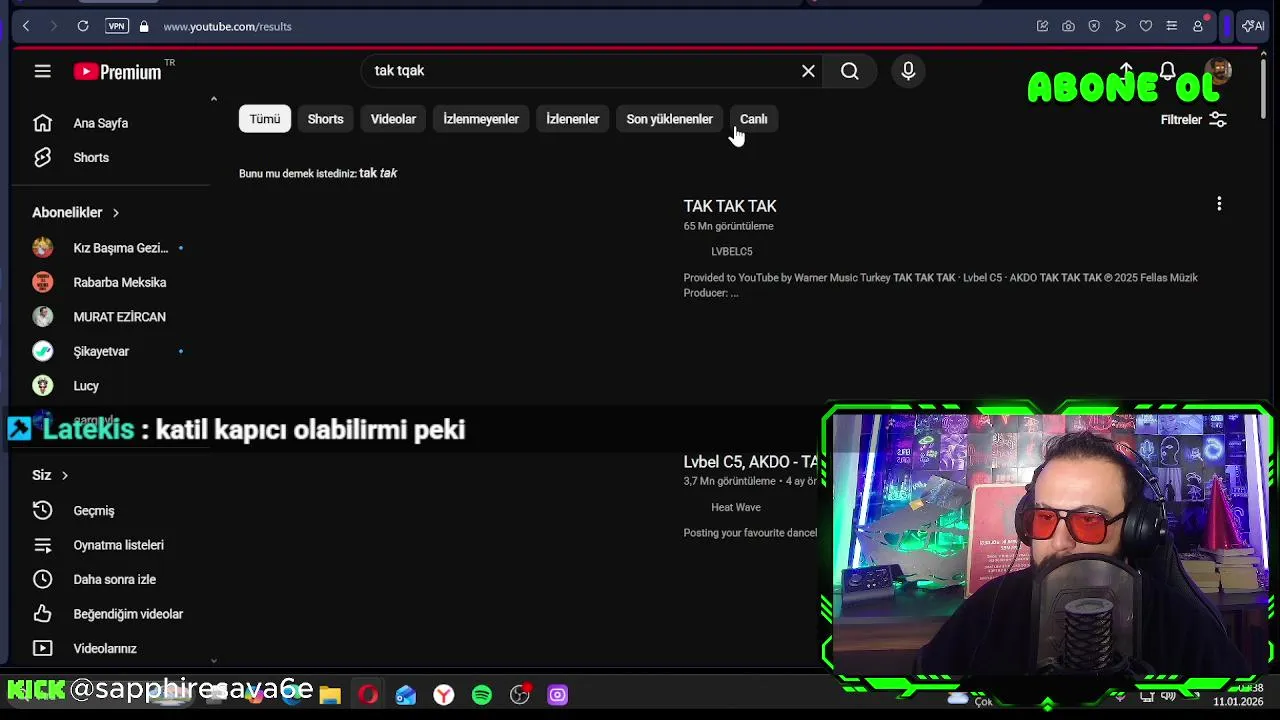The height and width of the screenshot is (720, 1280).
Task: Open the Lvbel C5, AKDO video title
Action: [751, 462]
